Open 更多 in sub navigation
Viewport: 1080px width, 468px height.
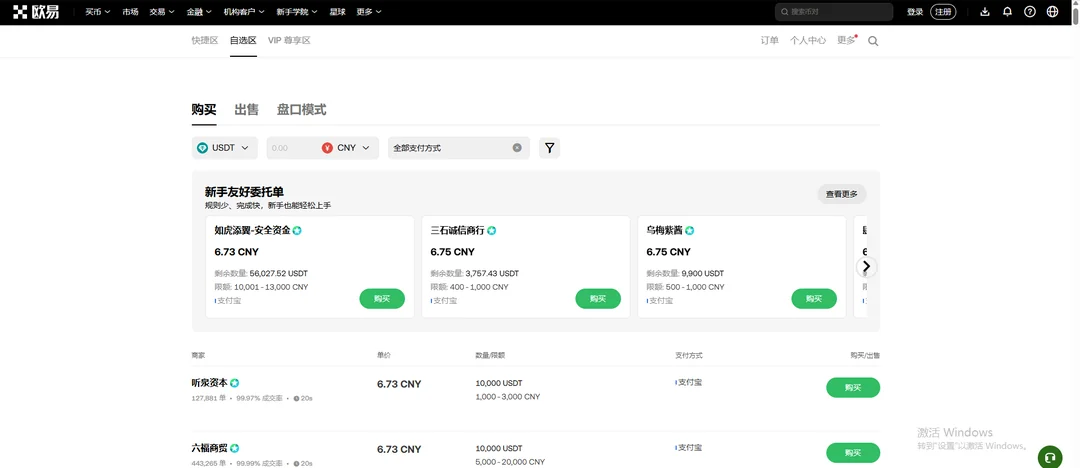click(x=847, y=41)
